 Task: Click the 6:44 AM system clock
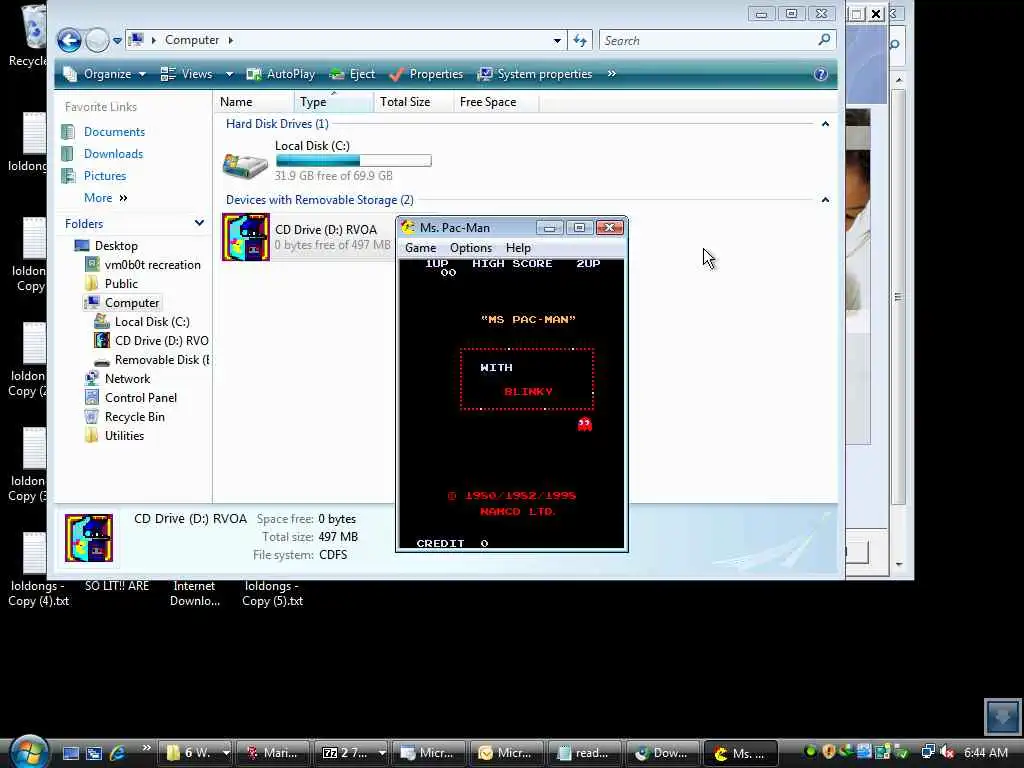985,753
